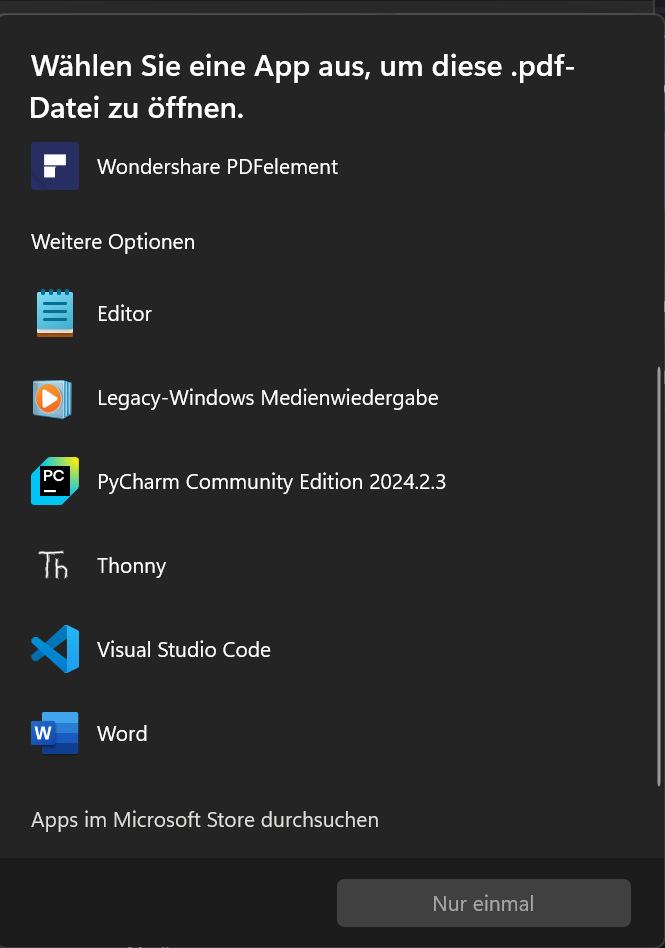Click the Editor notepad icon
665x948 pixels.
pyautogui.click(x=55, y=313)
